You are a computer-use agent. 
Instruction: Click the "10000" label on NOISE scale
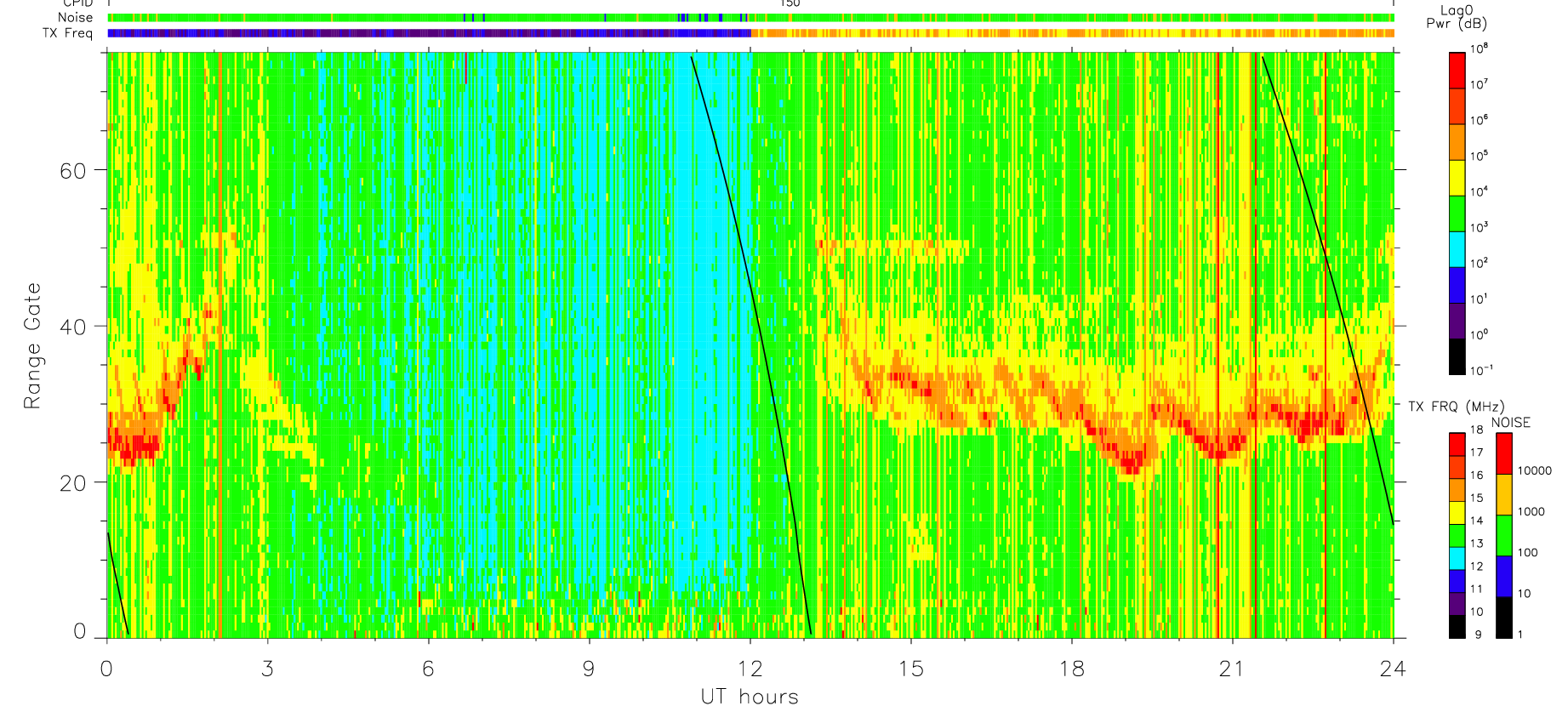click(x=1534, y=470)
